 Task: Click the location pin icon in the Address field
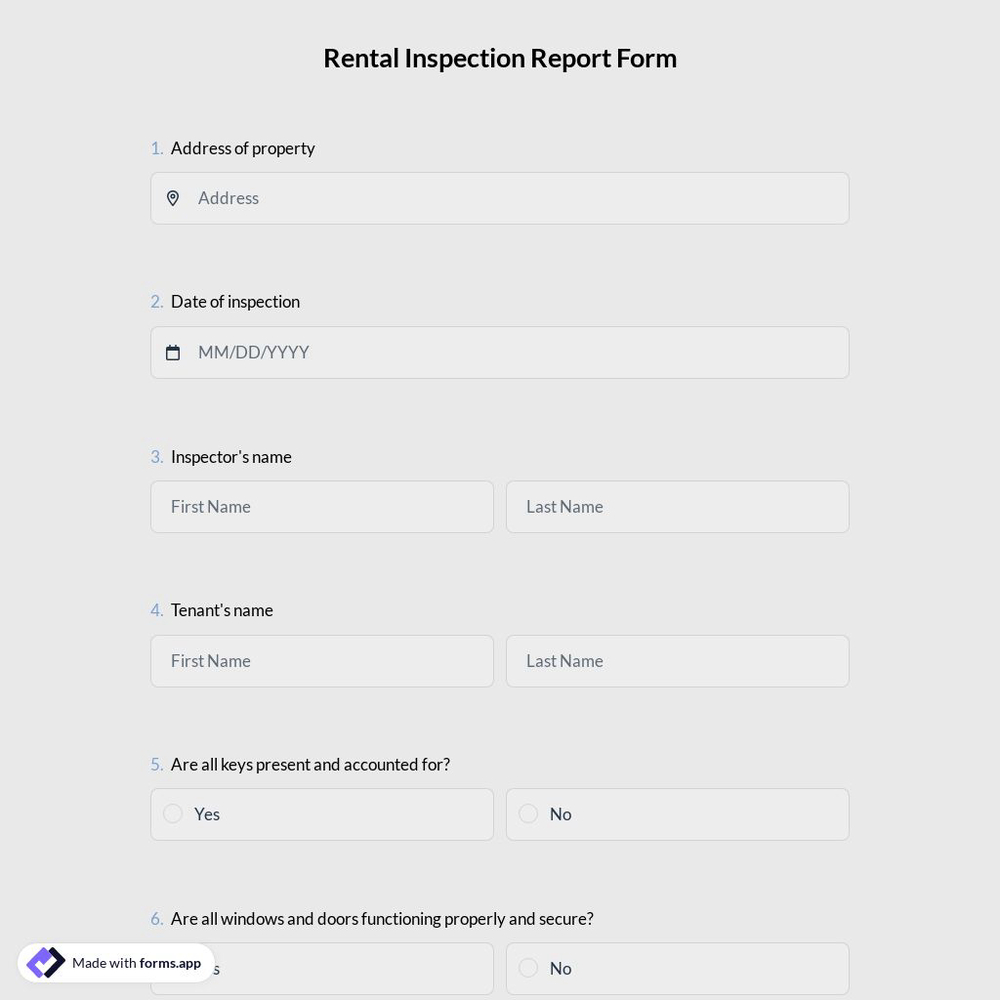click(x=173, y=198)
